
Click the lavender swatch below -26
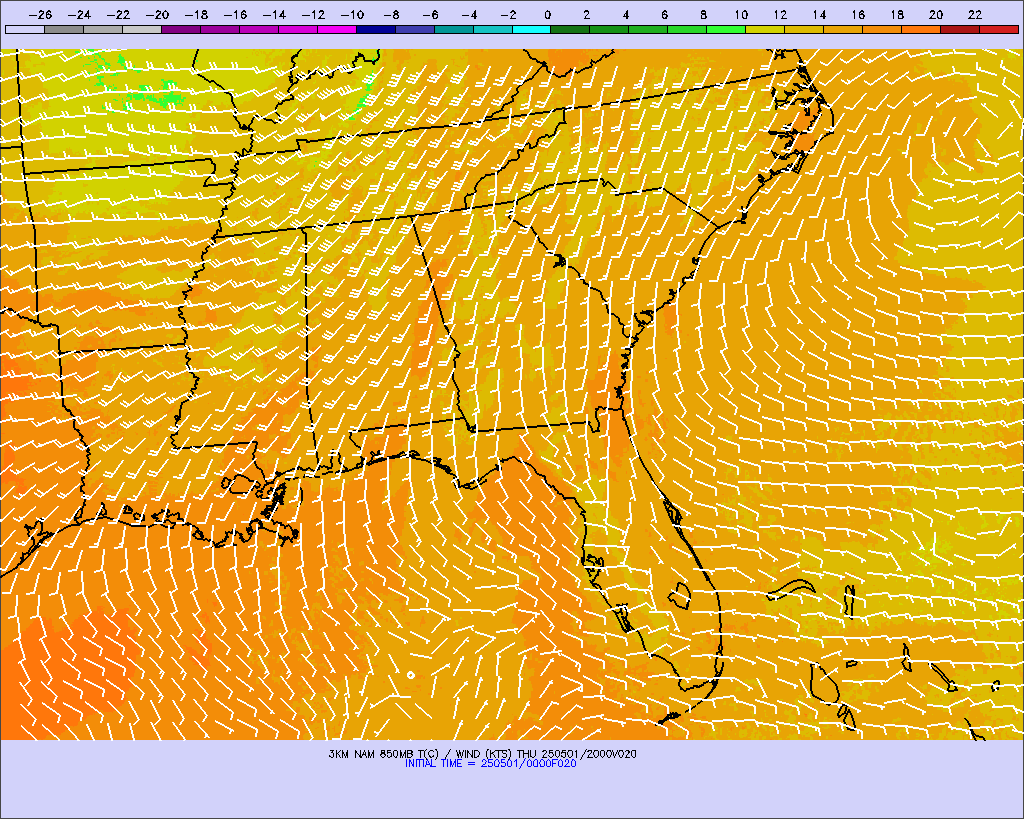point(25,29)
